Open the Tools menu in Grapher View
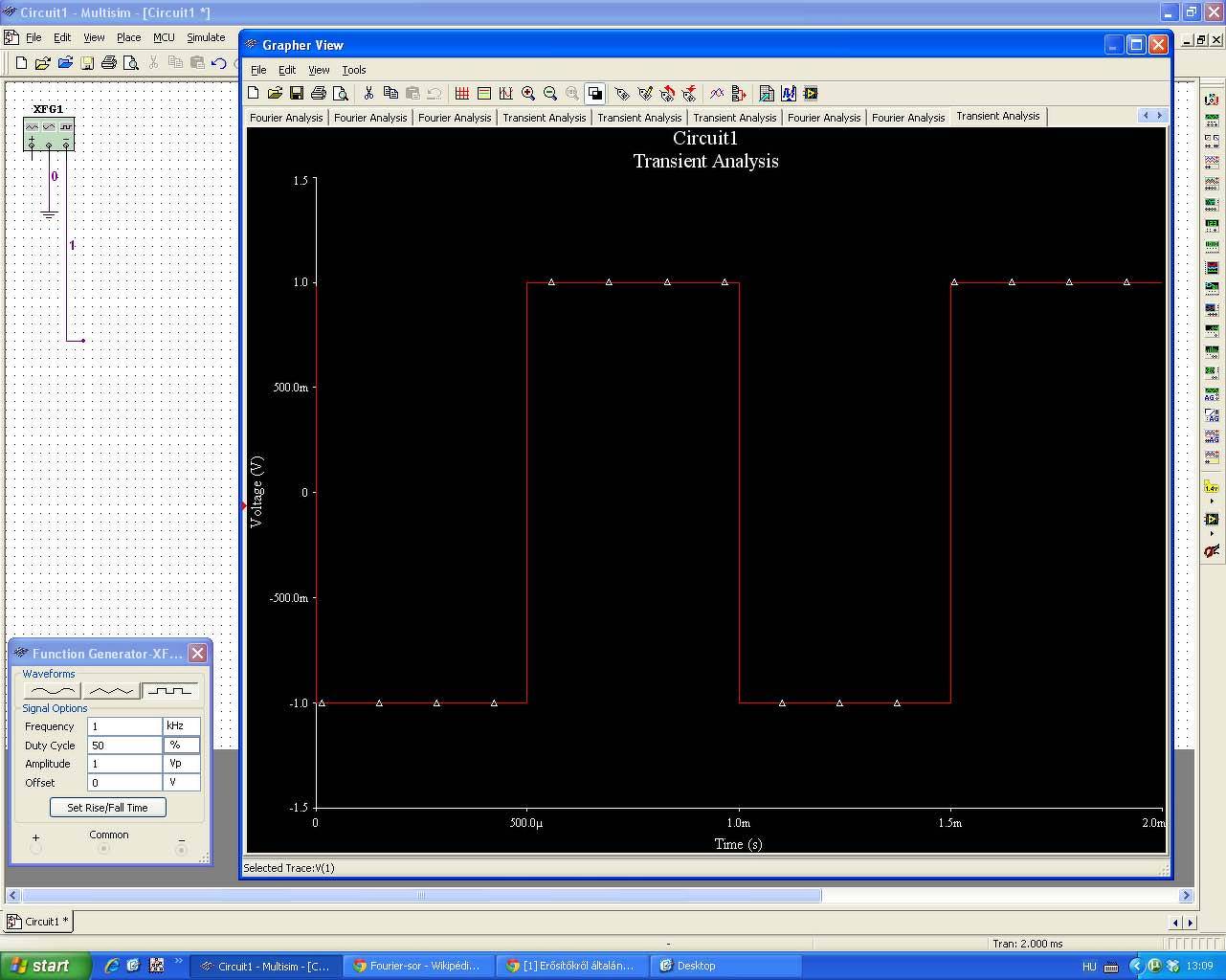1226x980 pixels. click(x=354, y=70)
